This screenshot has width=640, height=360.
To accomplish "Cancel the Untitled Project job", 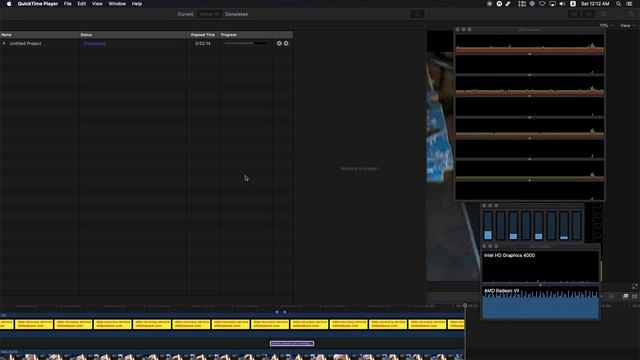I will tap(286, 43).
